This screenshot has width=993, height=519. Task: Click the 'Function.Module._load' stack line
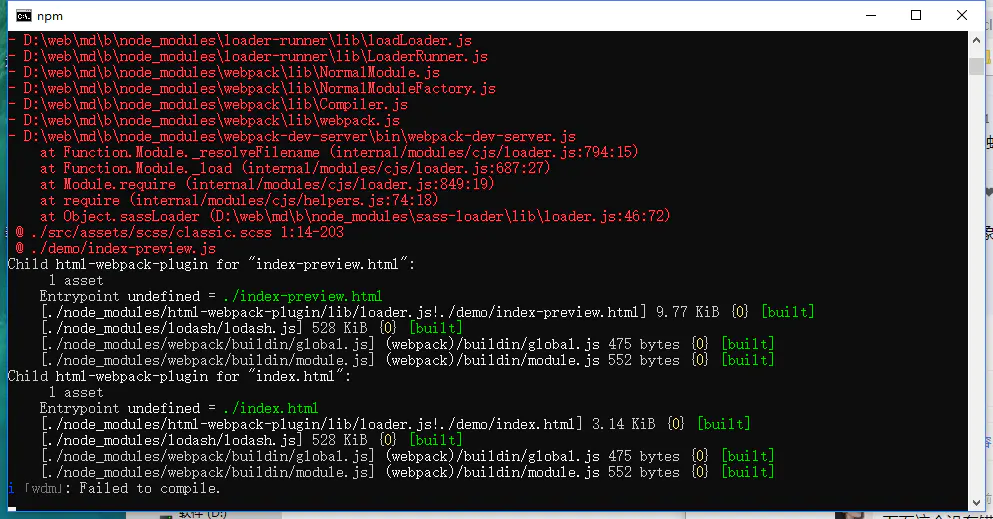pos(295,168)
